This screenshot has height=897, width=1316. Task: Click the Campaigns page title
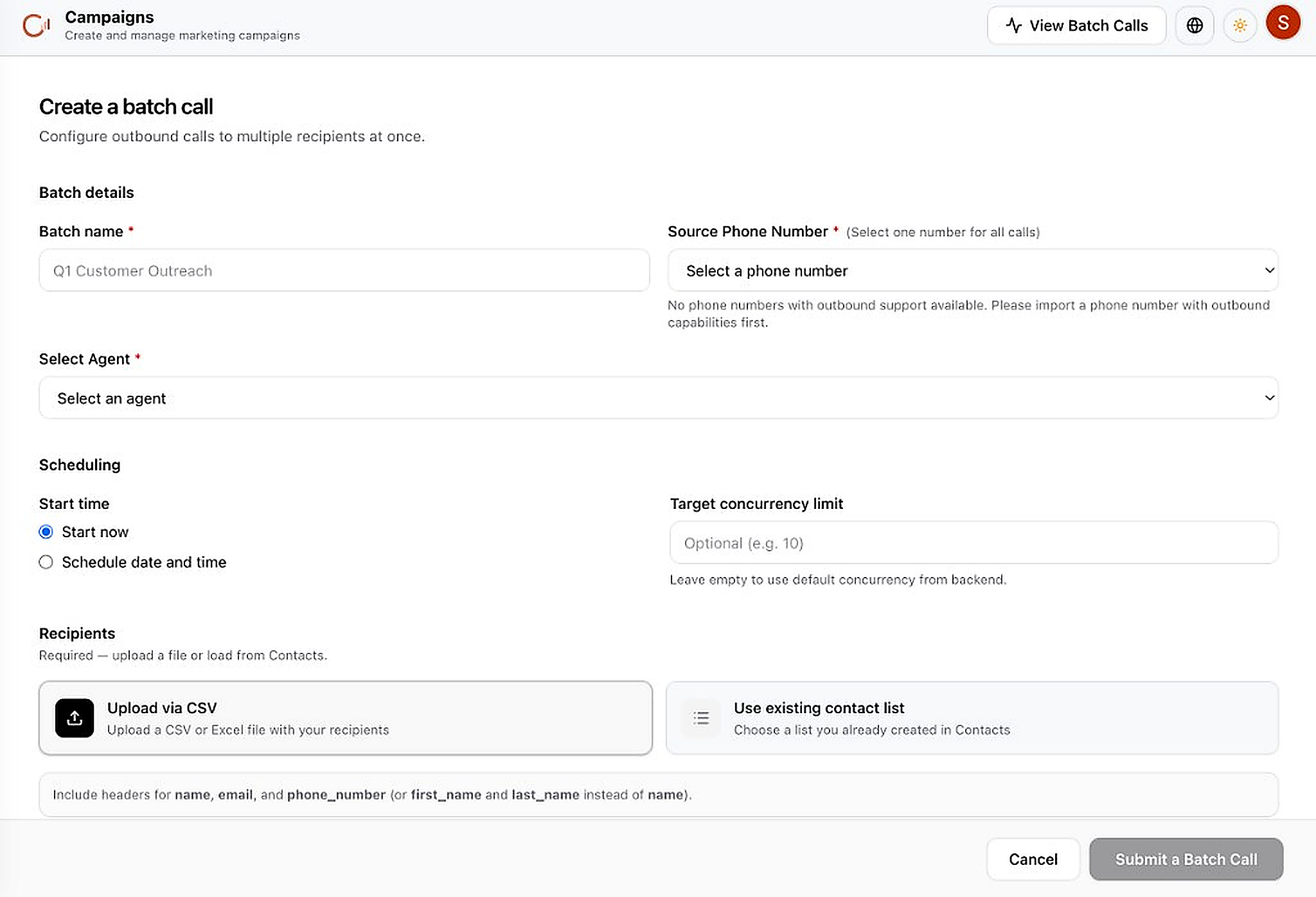(109, 17)
